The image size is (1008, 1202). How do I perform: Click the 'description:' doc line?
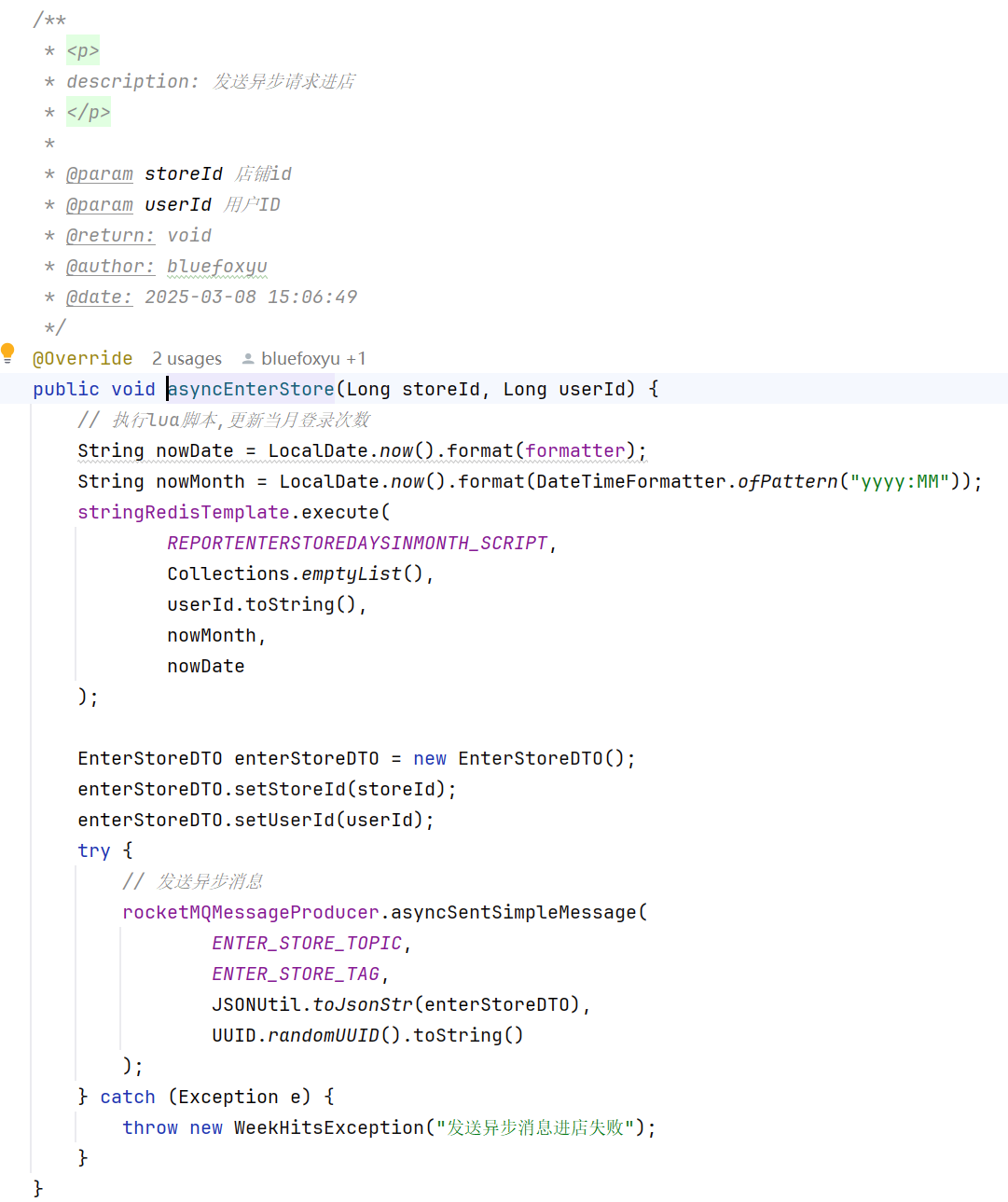click(211, 82)
